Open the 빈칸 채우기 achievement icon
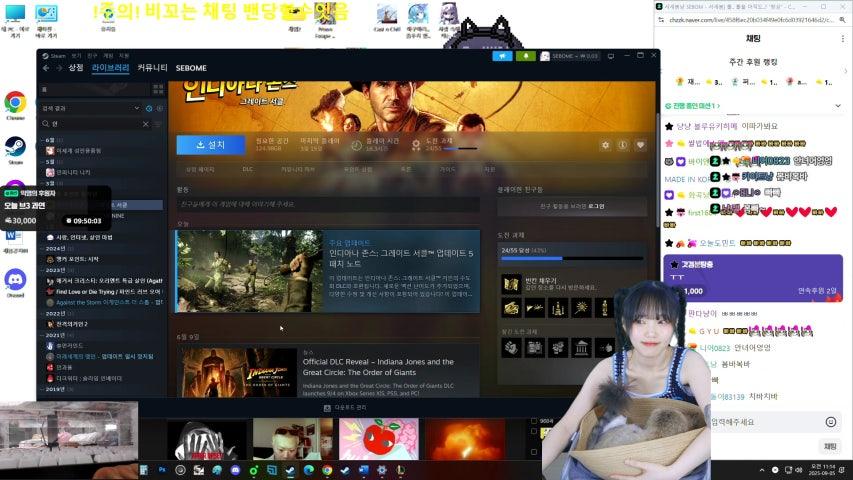The height and width of the screenshot is (480, 853). (x=511, y=284)
